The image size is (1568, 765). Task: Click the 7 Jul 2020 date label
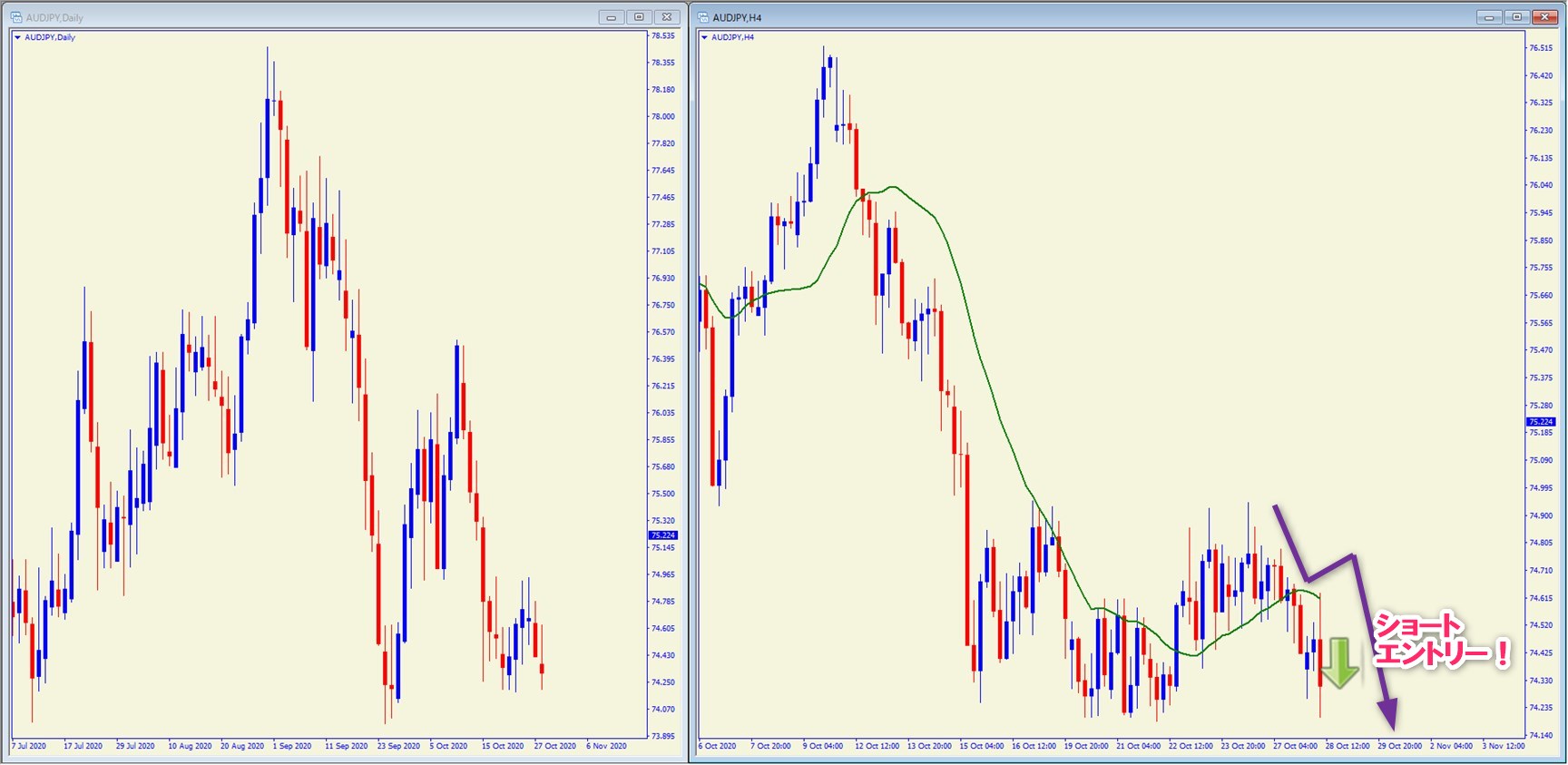(29, 746)
